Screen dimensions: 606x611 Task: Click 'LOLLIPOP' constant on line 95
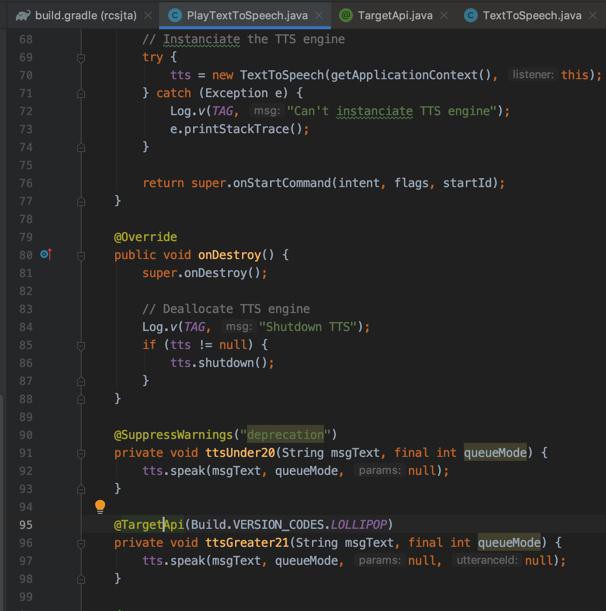tap(358, 524)
